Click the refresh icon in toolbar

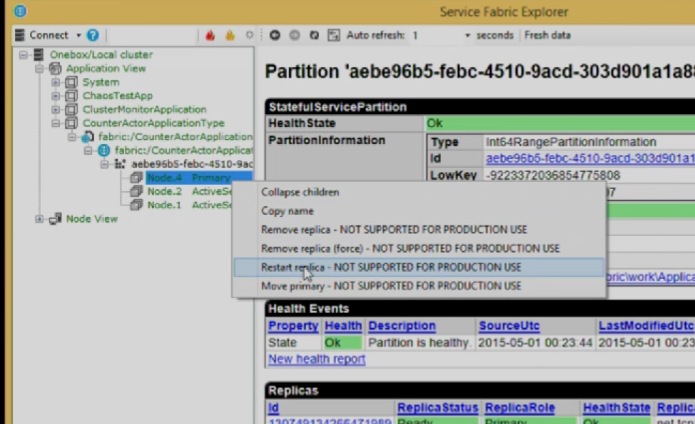pyautogui.click(x=314, y=35)
